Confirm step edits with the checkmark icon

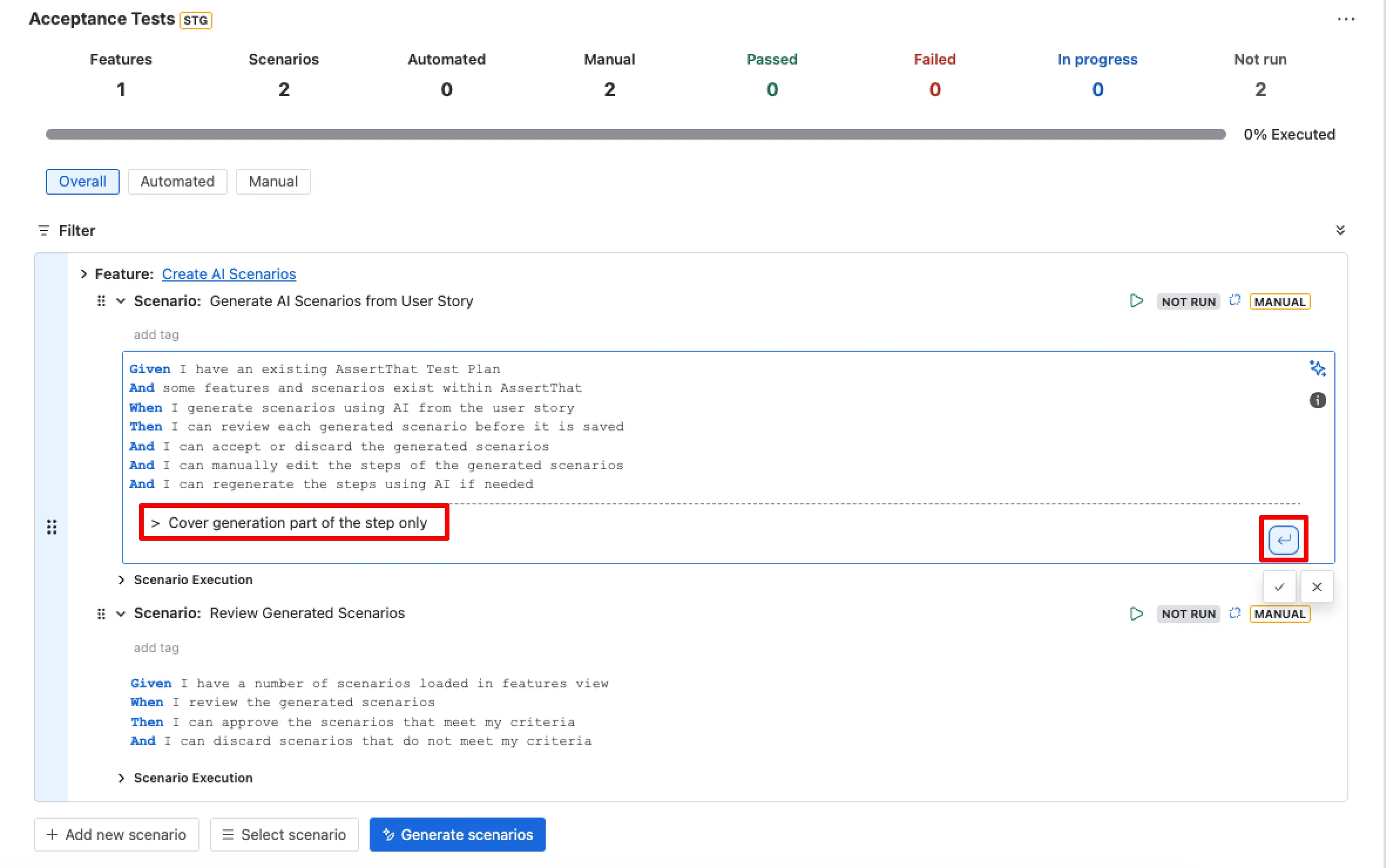pyautogui.click(x=1279, y=586)
